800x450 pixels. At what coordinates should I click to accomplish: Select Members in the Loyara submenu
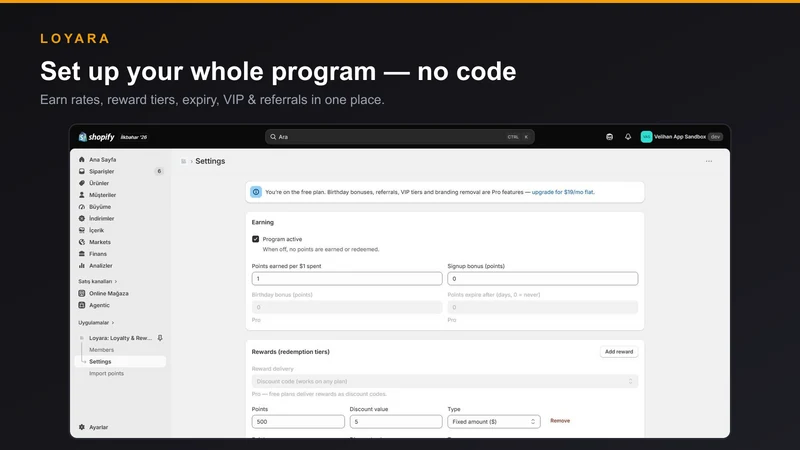(x=102, y=349)
